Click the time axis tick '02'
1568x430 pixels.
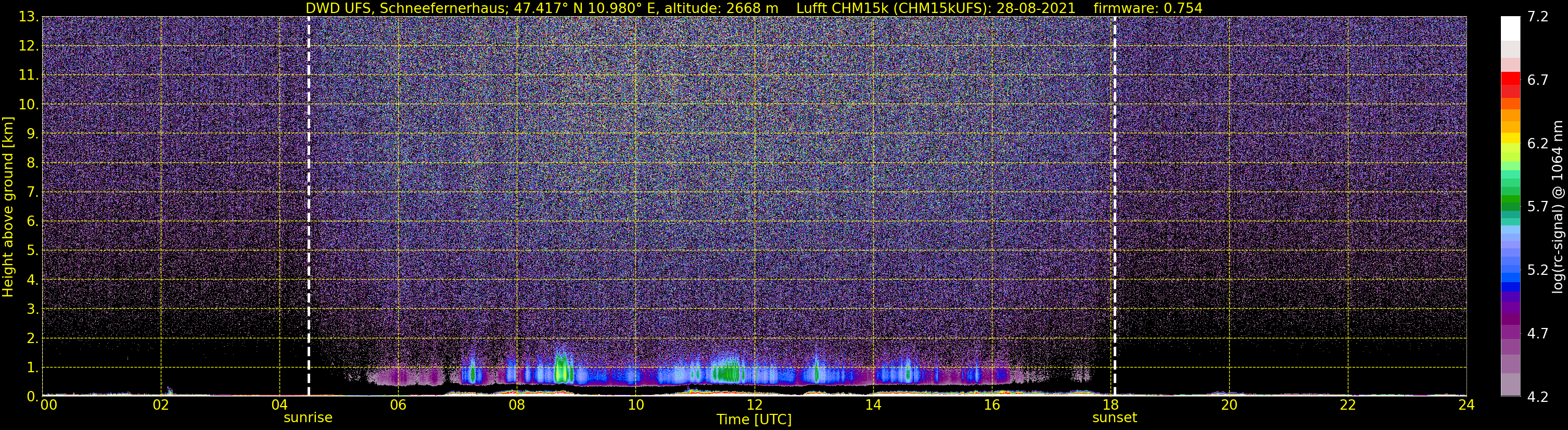coord(161,405)
